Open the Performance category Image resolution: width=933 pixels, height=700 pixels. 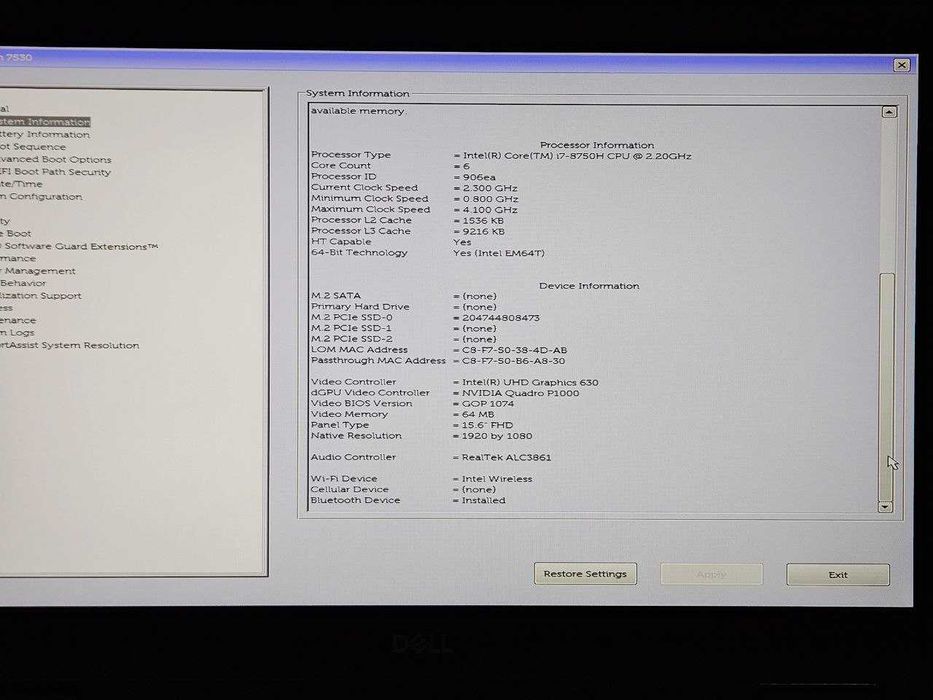coord(18,258)
